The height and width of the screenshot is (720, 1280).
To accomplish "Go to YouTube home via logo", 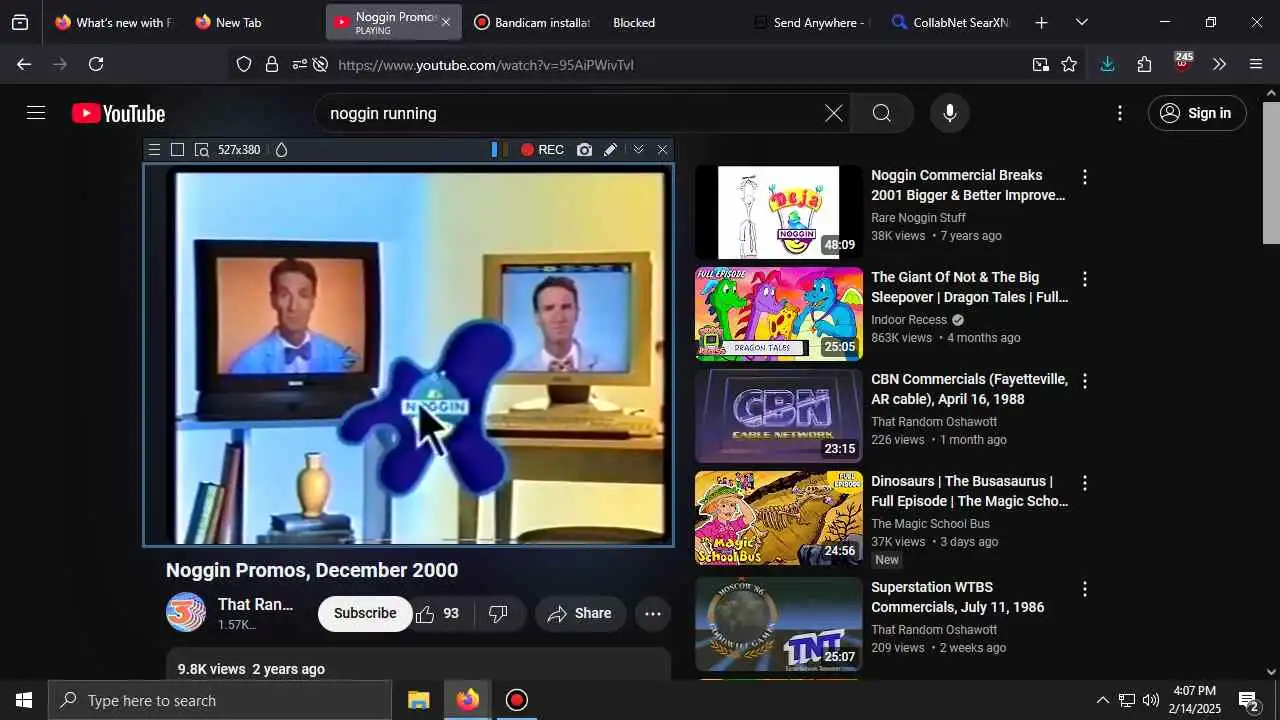I will (x=118, y=114).
